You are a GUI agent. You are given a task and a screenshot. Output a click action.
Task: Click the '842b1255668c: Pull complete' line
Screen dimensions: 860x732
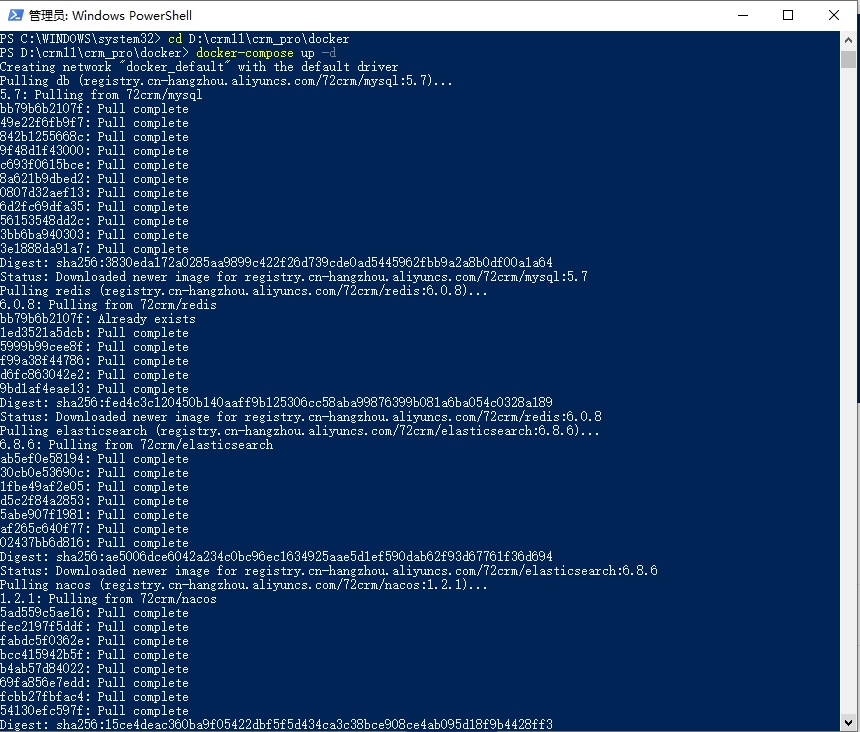[x=94, y=137]
